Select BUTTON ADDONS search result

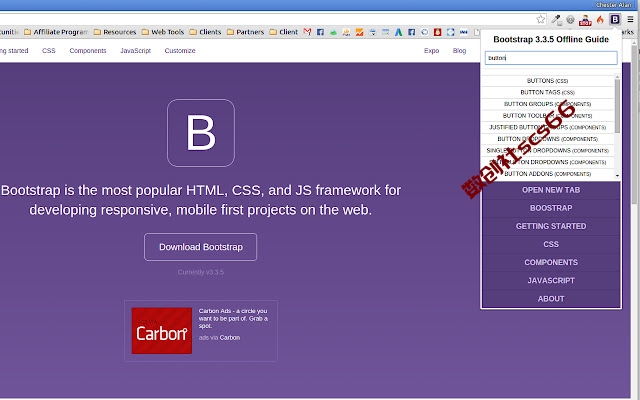[547, 174]
